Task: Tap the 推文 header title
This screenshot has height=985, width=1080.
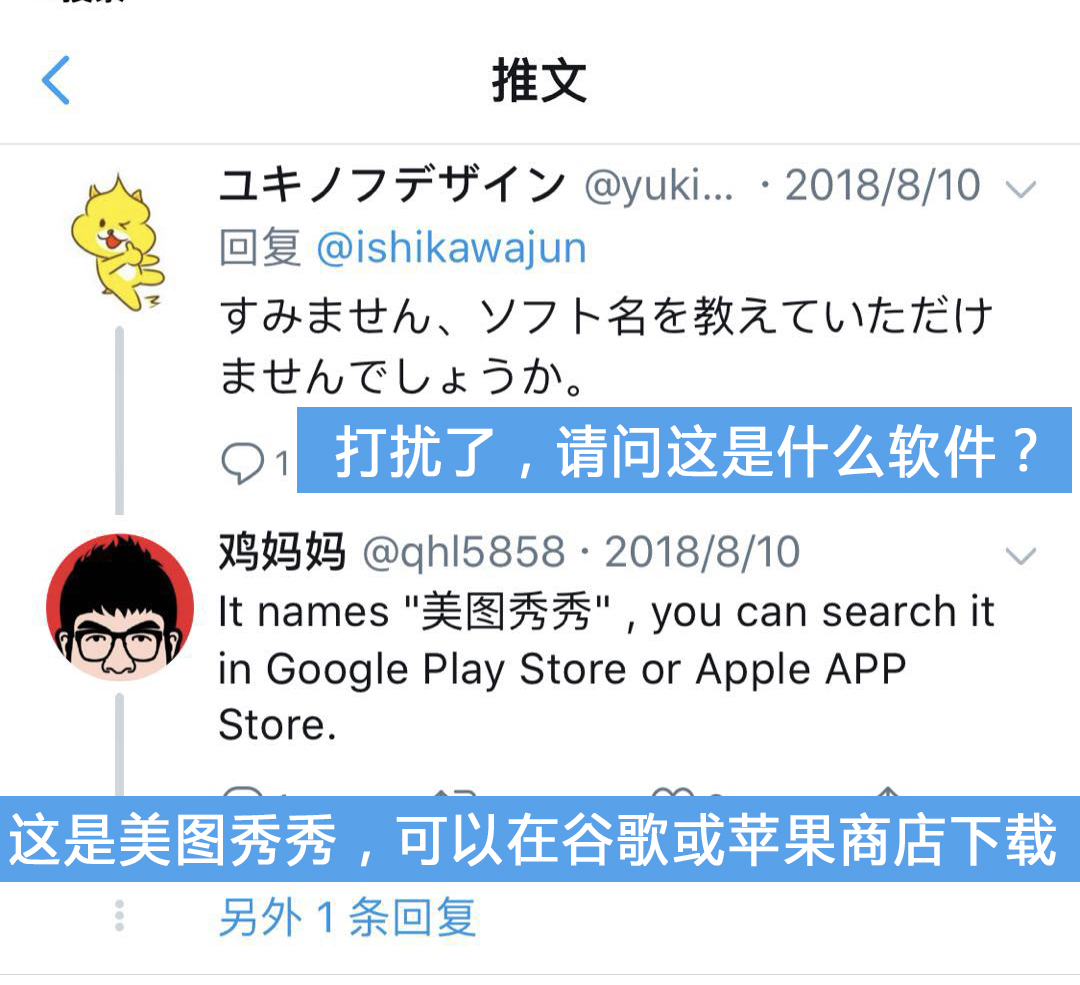Action: pyautogui.click(x=539, y=81)
